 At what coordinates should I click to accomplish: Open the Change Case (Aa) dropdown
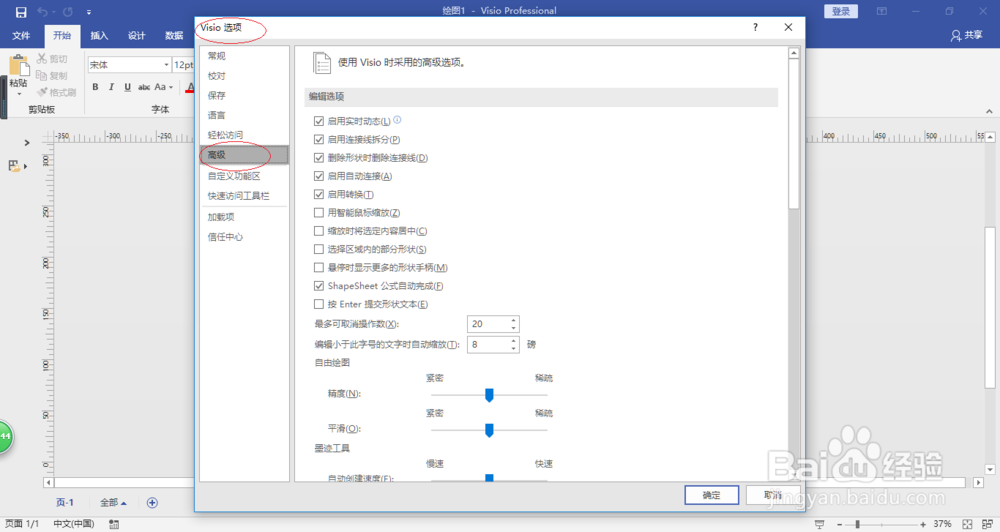[x=163, y=87]
